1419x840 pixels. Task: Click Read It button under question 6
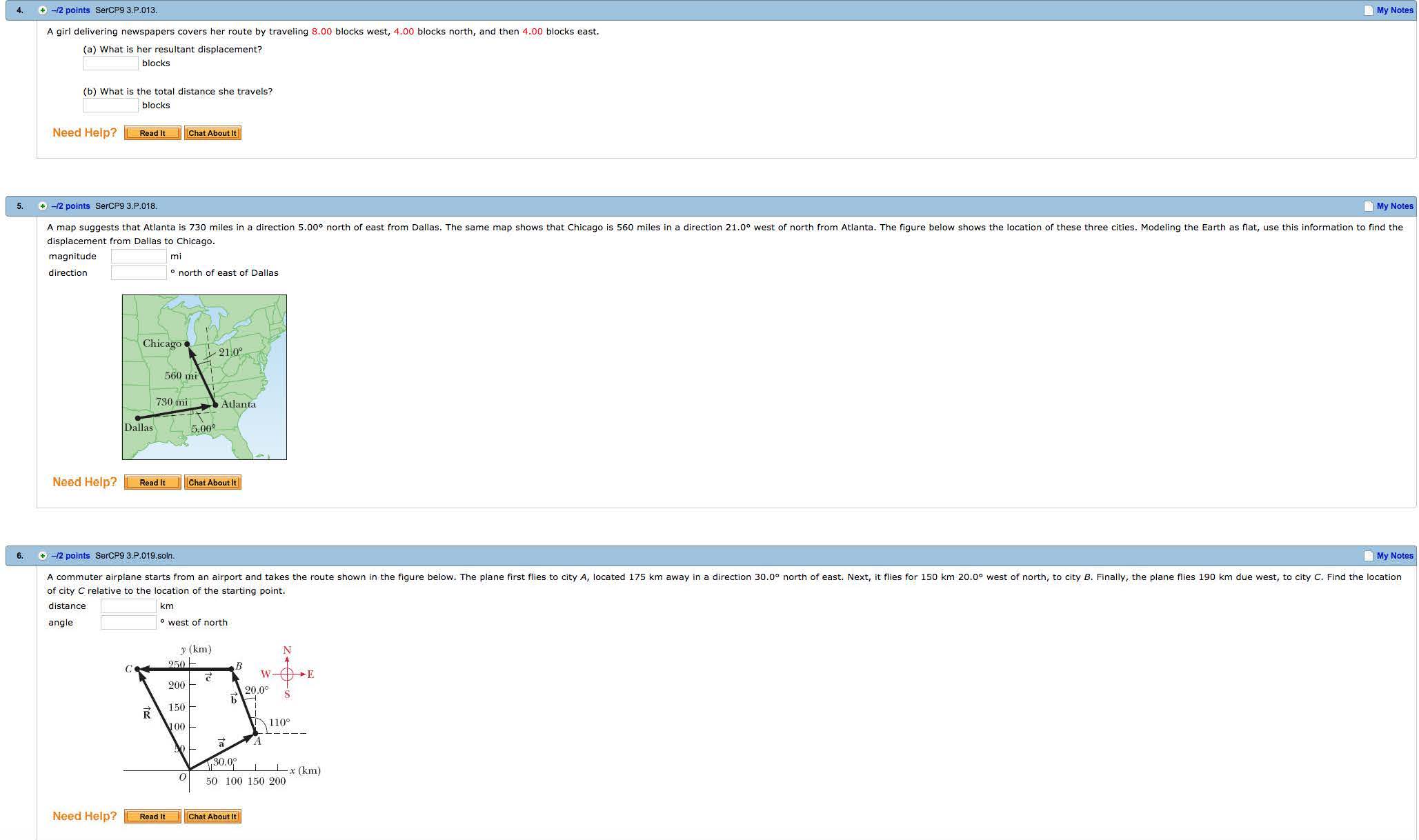[x=152, y=817]
